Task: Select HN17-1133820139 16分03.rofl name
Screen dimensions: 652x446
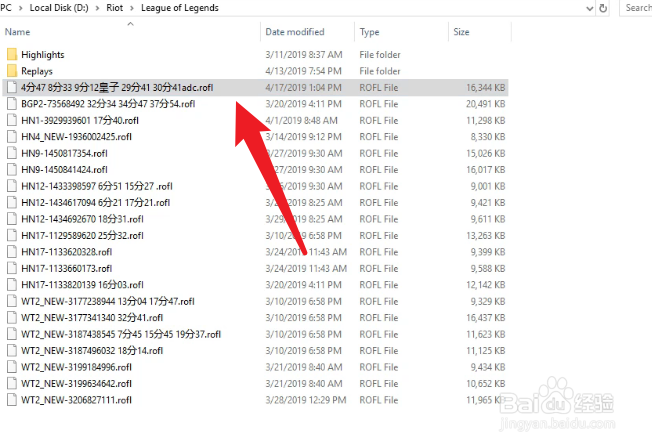Action: tap(82, 285)
